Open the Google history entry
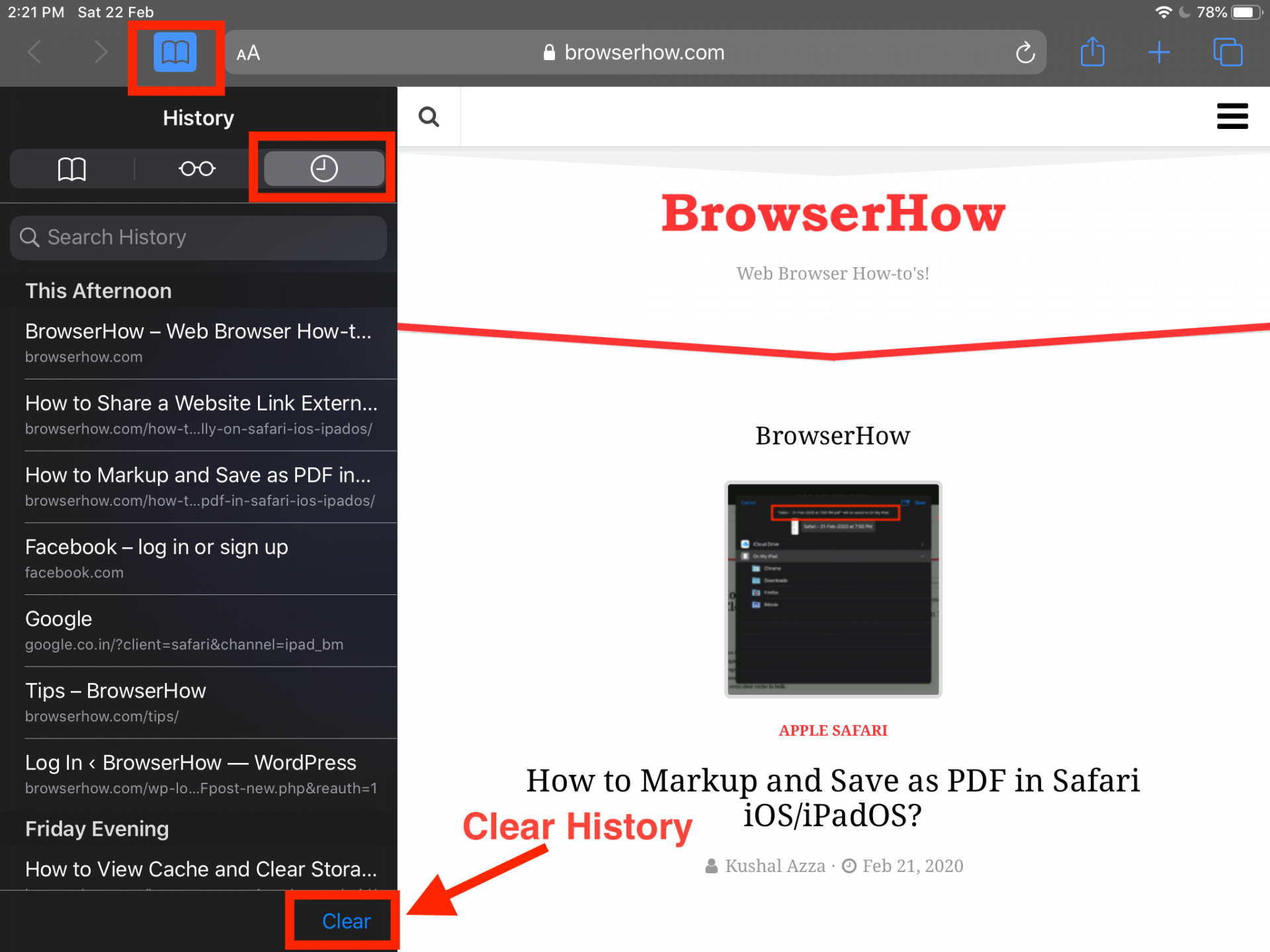Viewport: 1270px width, 952px height. point(198,631)
